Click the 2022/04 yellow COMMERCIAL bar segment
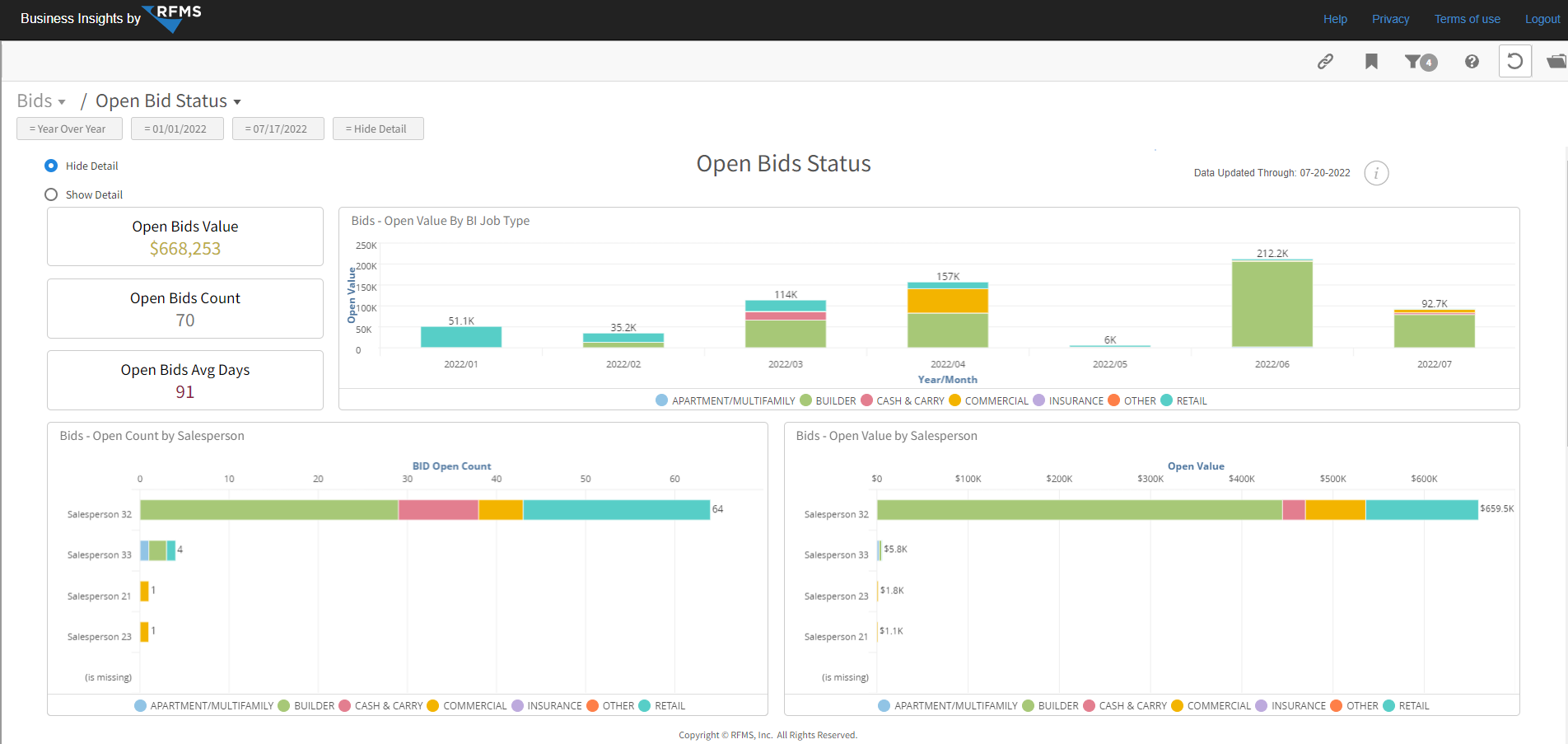 click(x=948, y=301)
